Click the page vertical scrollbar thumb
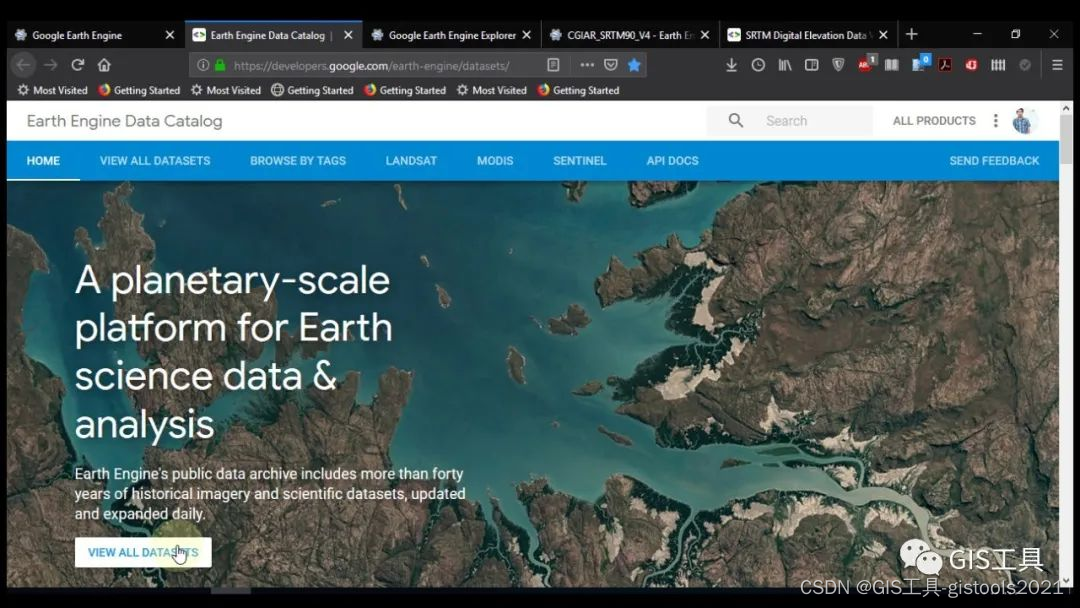Screen dimensions: 1080x608 point(1066,140)
